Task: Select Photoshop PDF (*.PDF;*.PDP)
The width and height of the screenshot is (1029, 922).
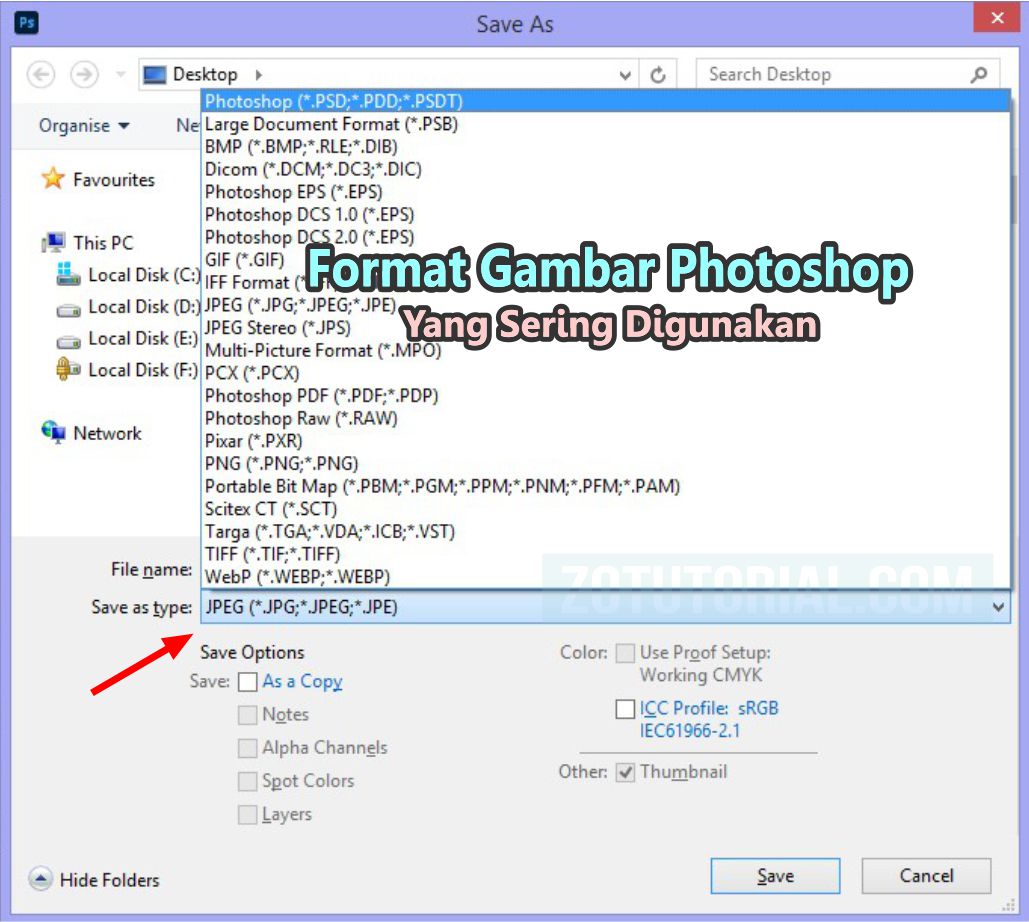Action: 605,396
